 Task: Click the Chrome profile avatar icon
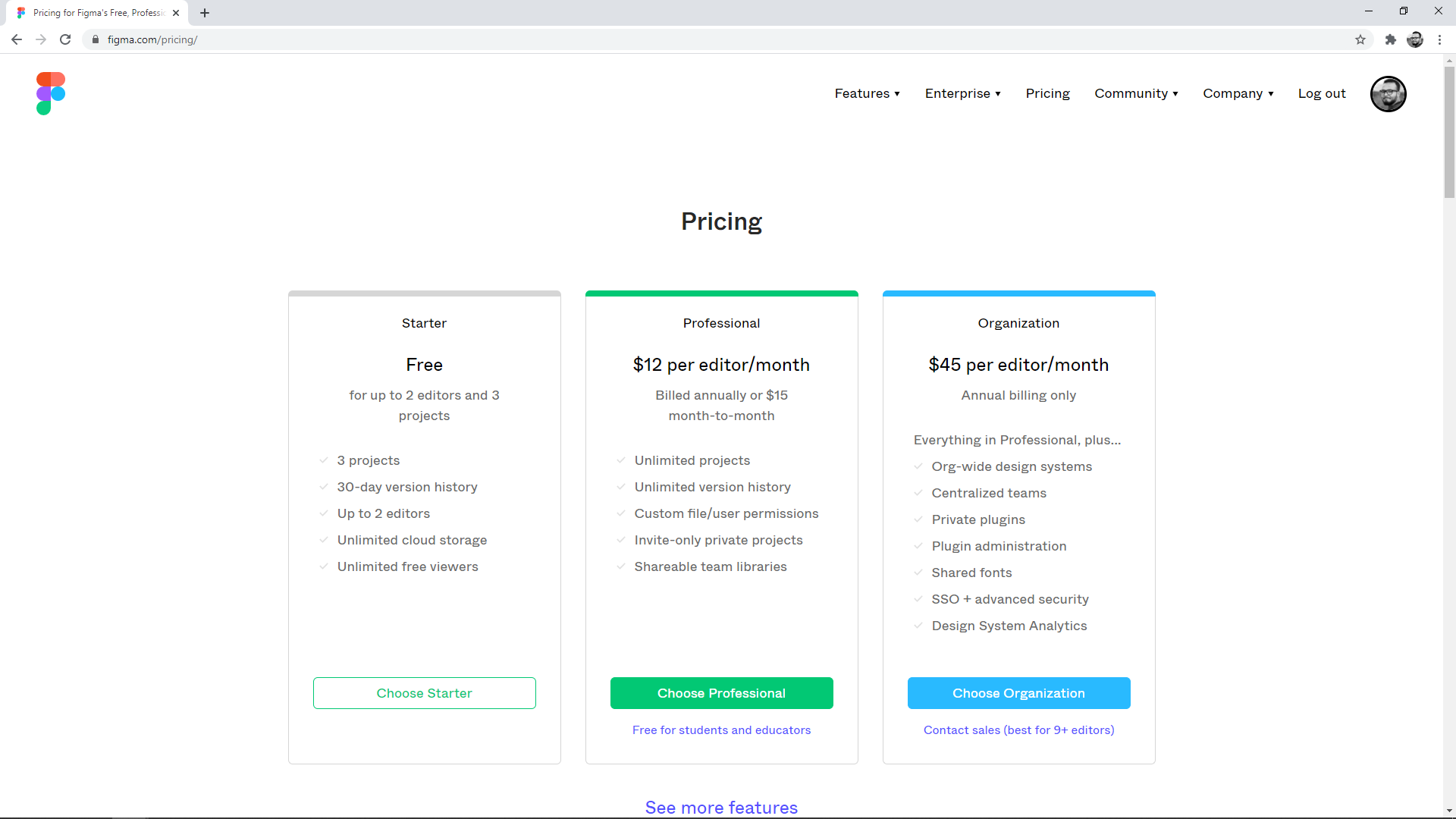coord(1415,39)
